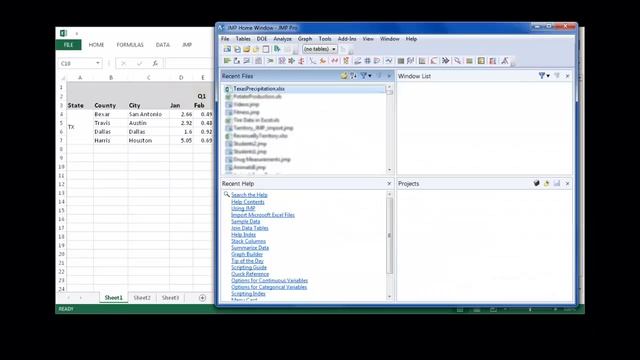Click the sort icon in the Recent Files header
This screenshot has width=640, height=360.
point(353,76)
